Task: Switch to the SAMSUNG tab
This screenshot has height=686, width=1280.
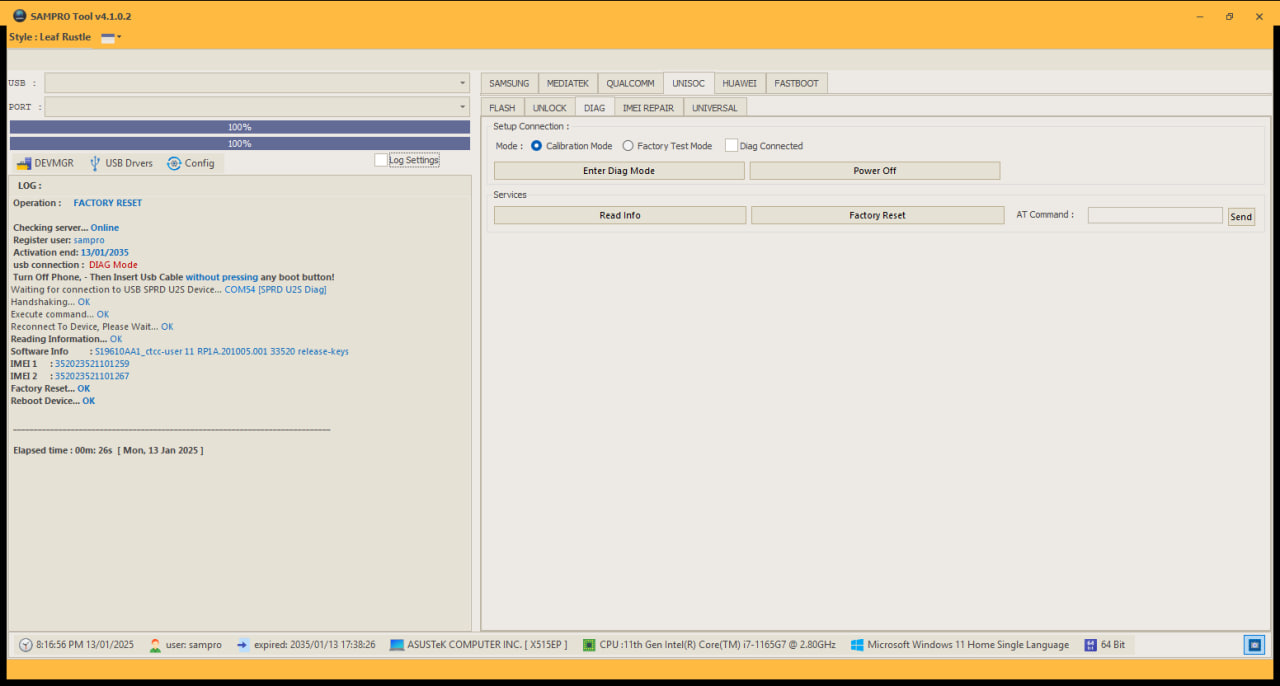Action: 509,83
